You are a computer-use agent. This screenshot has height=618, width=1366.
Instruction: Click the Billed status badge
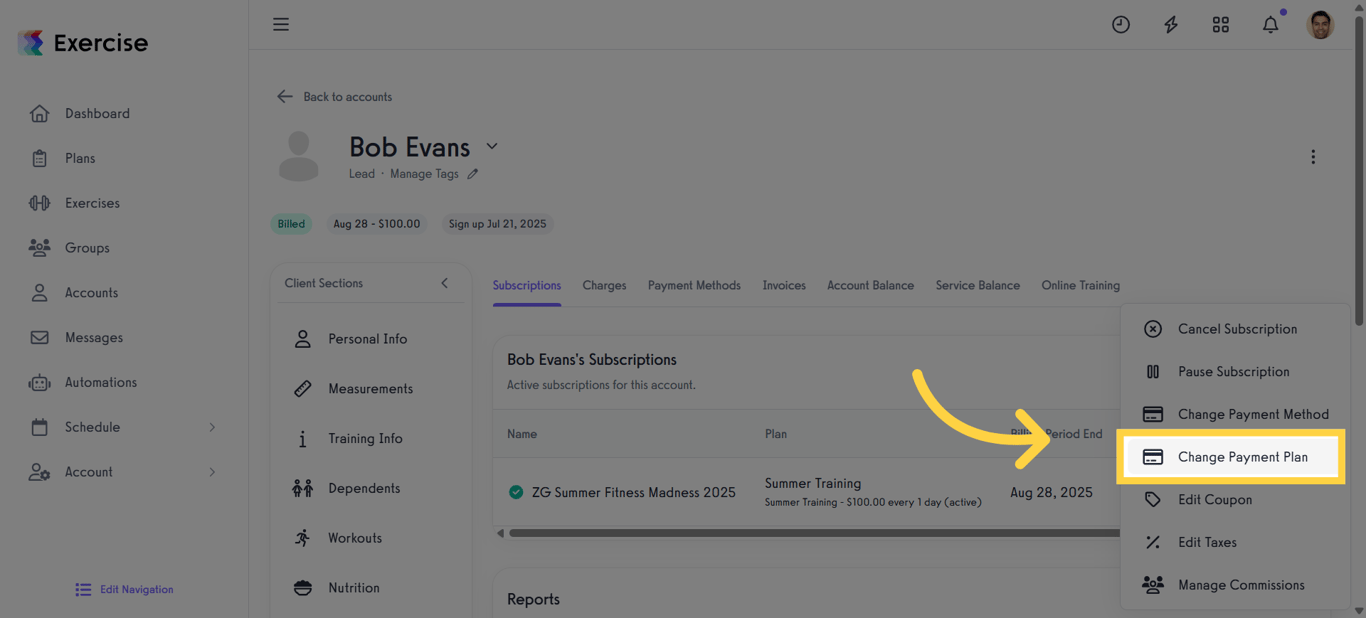click(x=291, y=224)
